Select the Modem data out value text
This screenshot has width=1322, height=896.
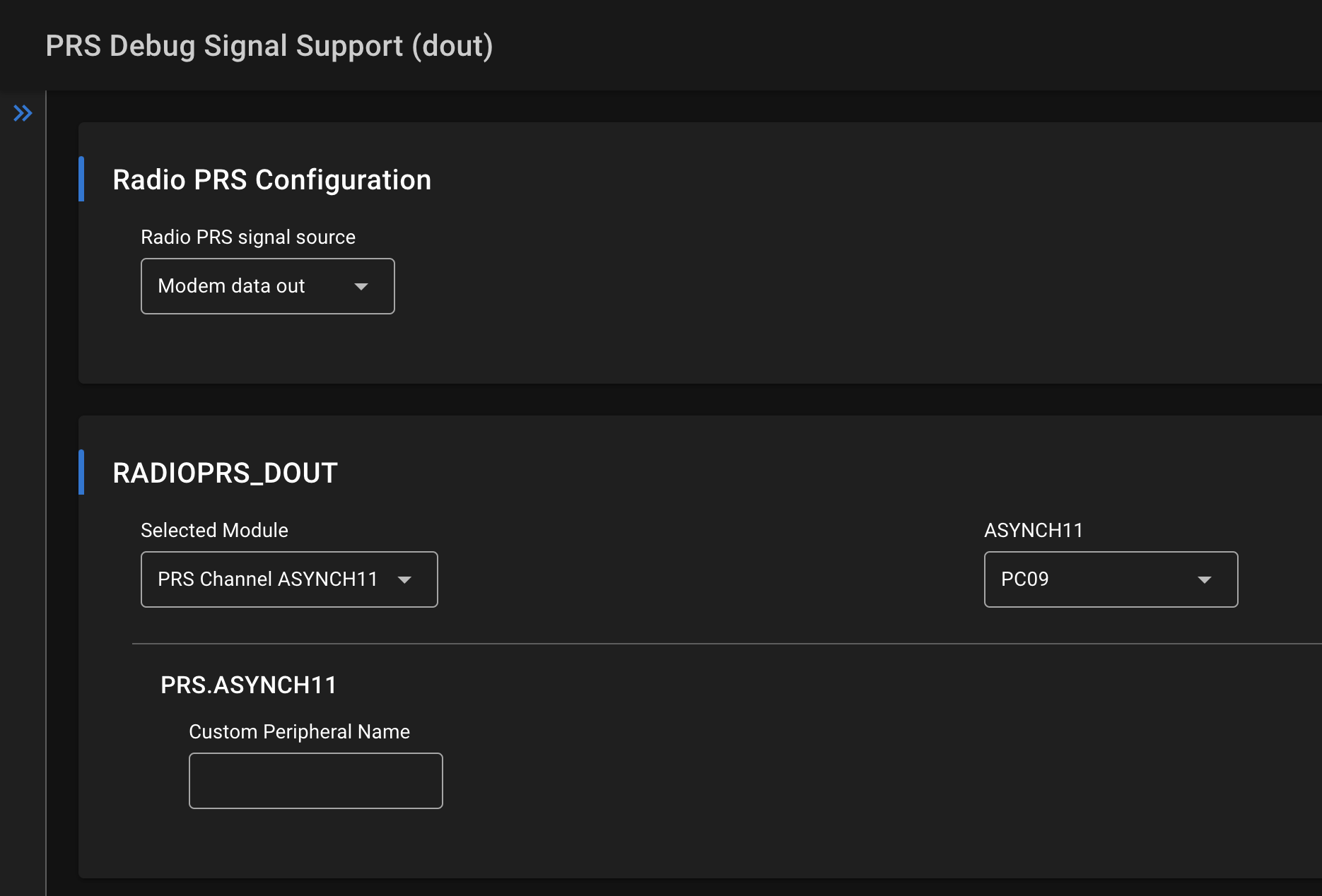pos(230,285)
